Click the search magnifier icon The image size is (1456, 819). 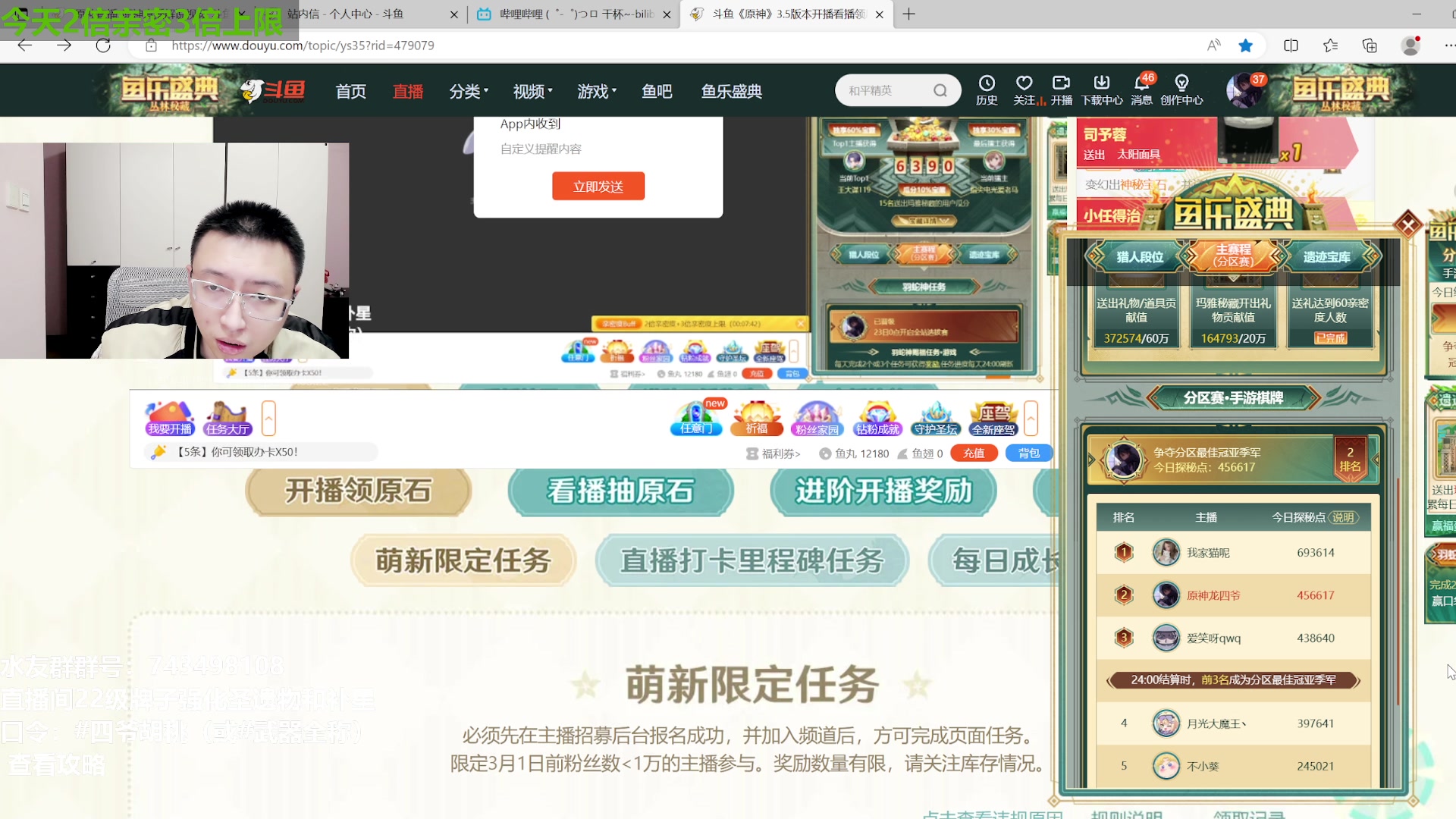(x=940, y=91)
